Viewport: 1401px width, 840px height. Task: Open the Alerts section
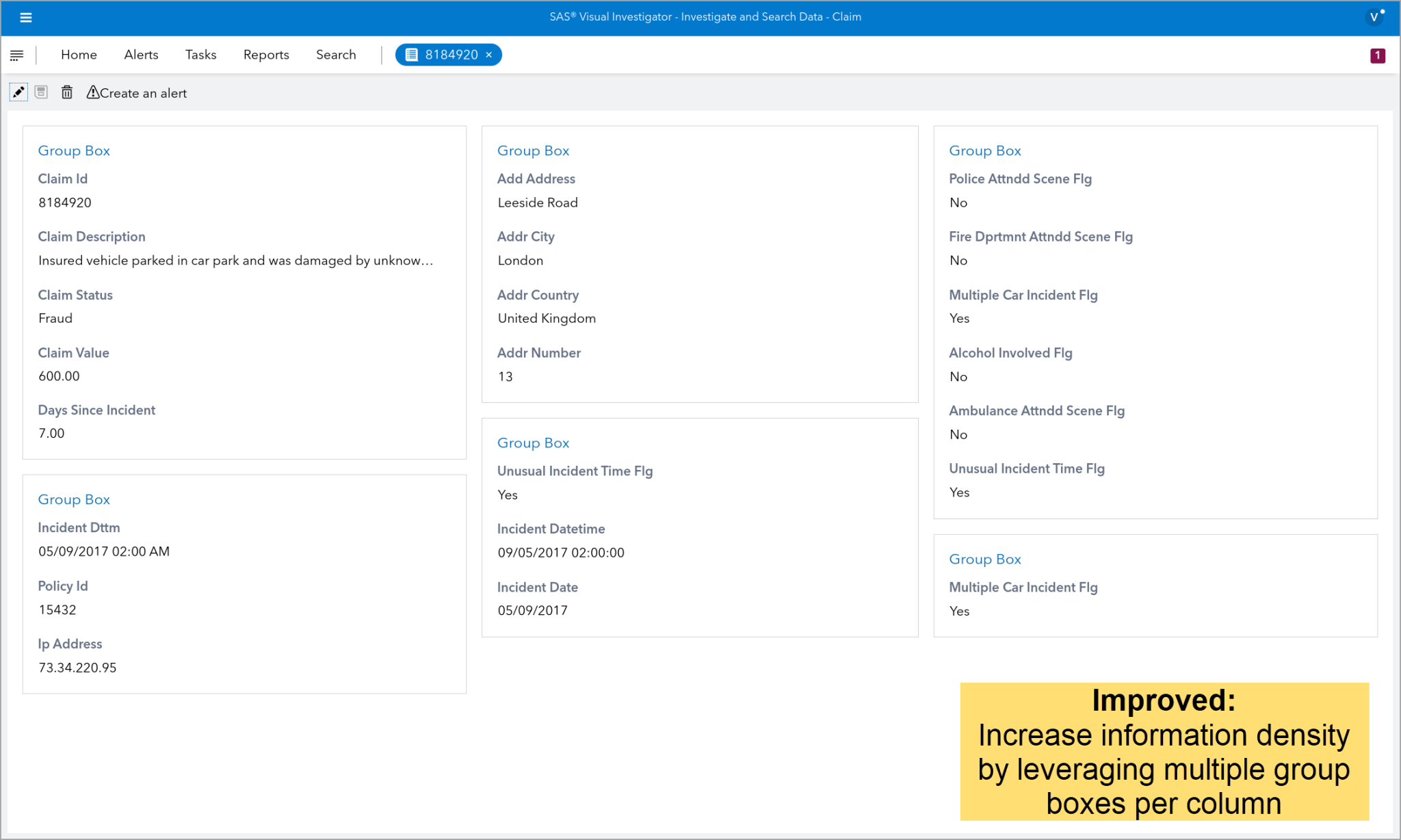click(141, 55)
